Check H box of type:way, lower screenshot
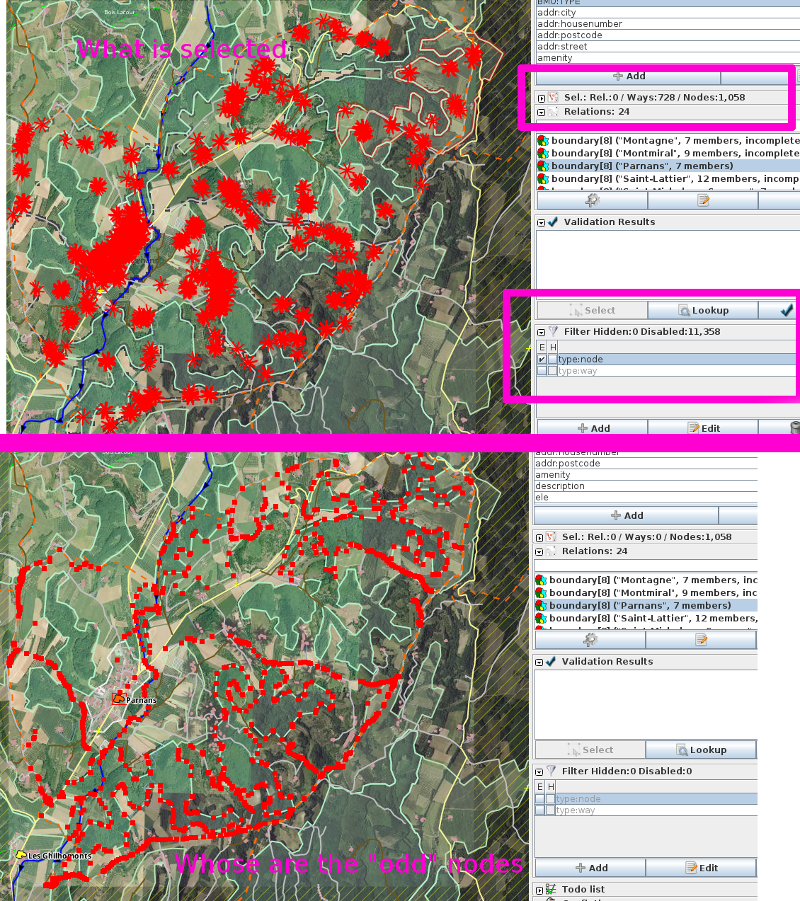 tap(551, 810)
